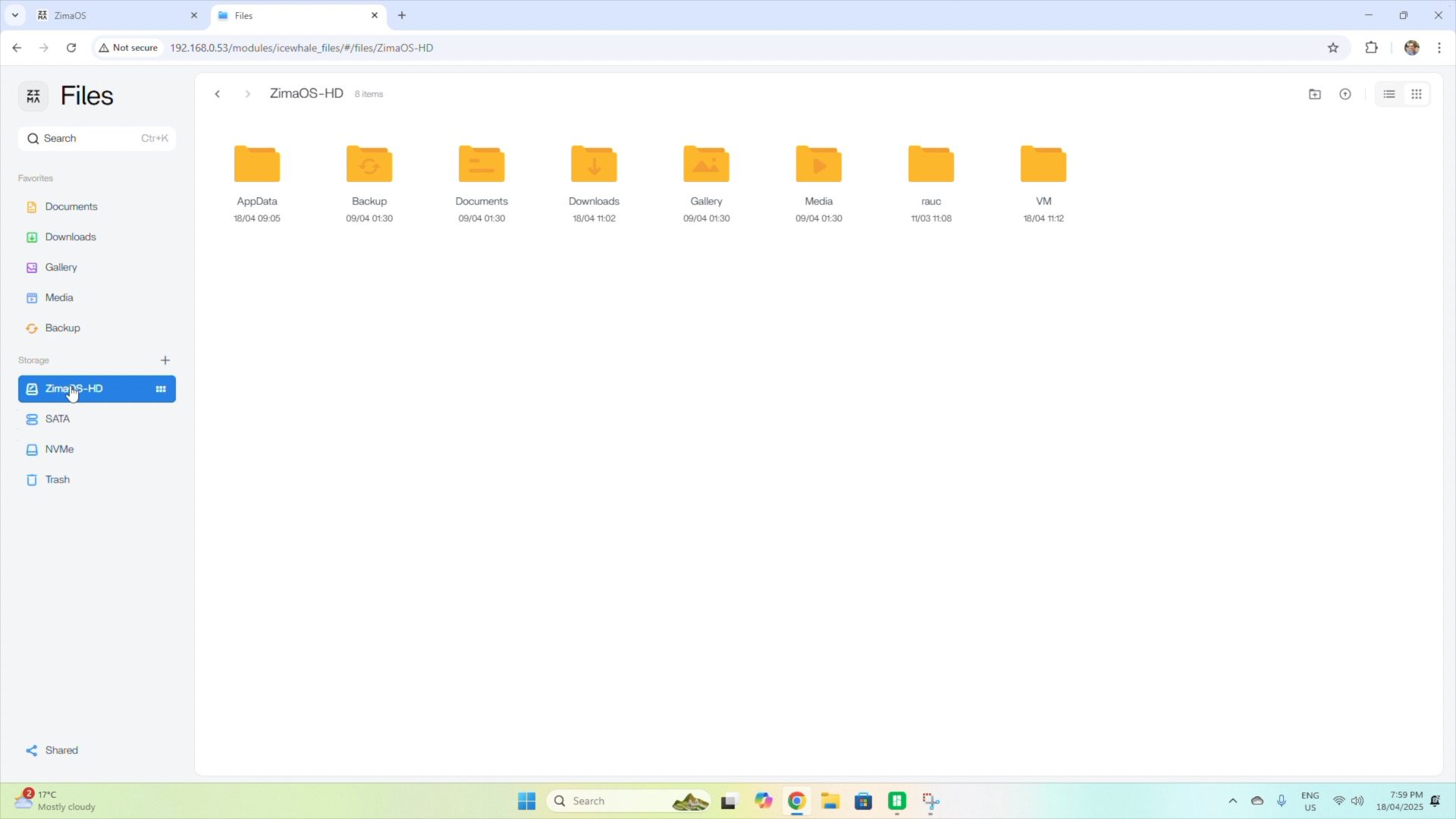Open Gallery favorite in sidebar
Screen dimensions: 1456x819
[61, 267]
